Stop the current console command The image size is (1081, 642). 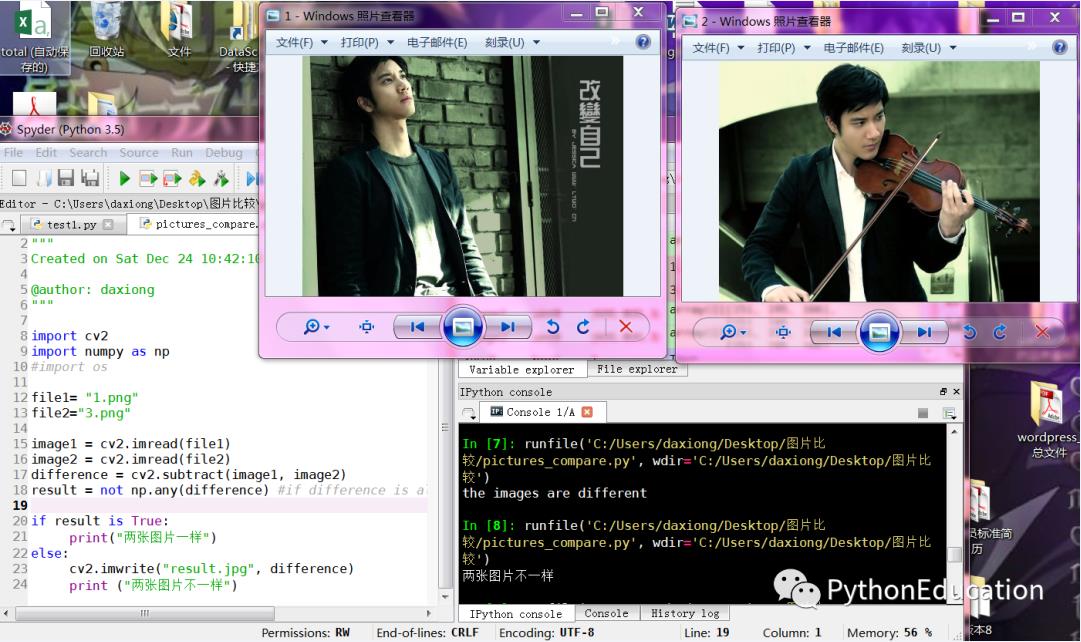(x=923, y=413)
